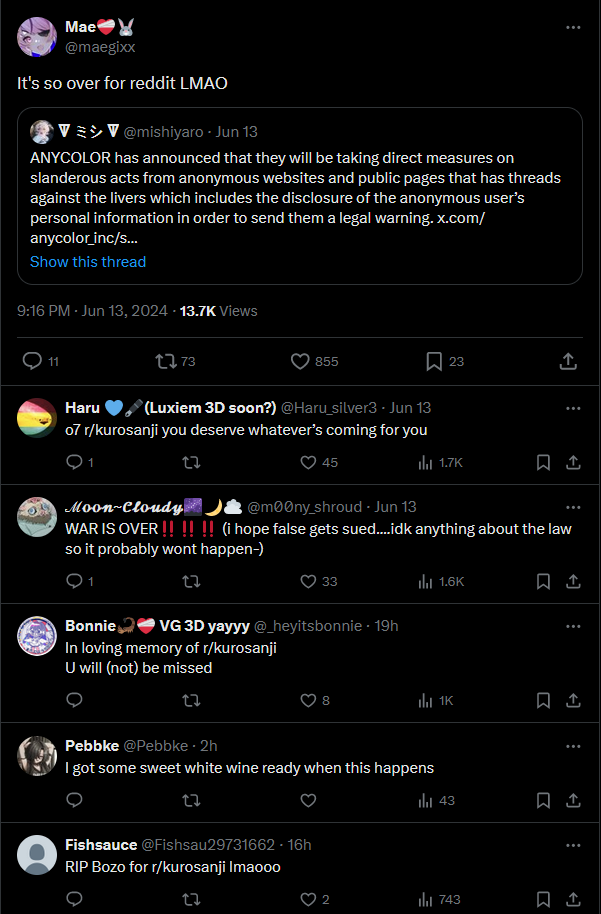Bookmark Moon~Cloudy's reply
Viewport: 601px width, 914px height.
[x=543, y=581]
